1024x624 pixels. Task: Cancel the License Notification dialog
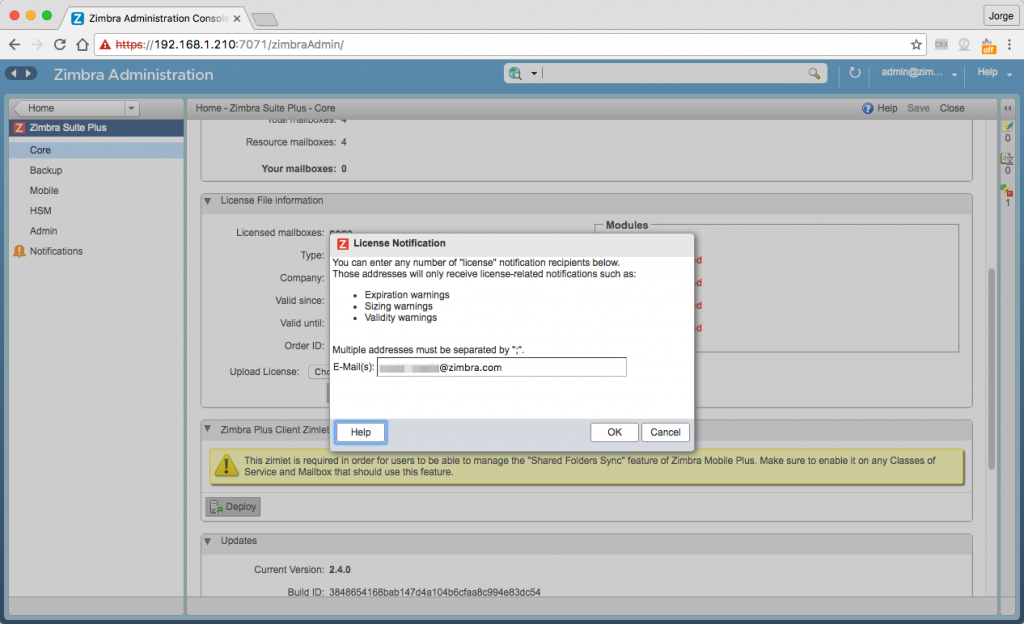tap(665, 432)
